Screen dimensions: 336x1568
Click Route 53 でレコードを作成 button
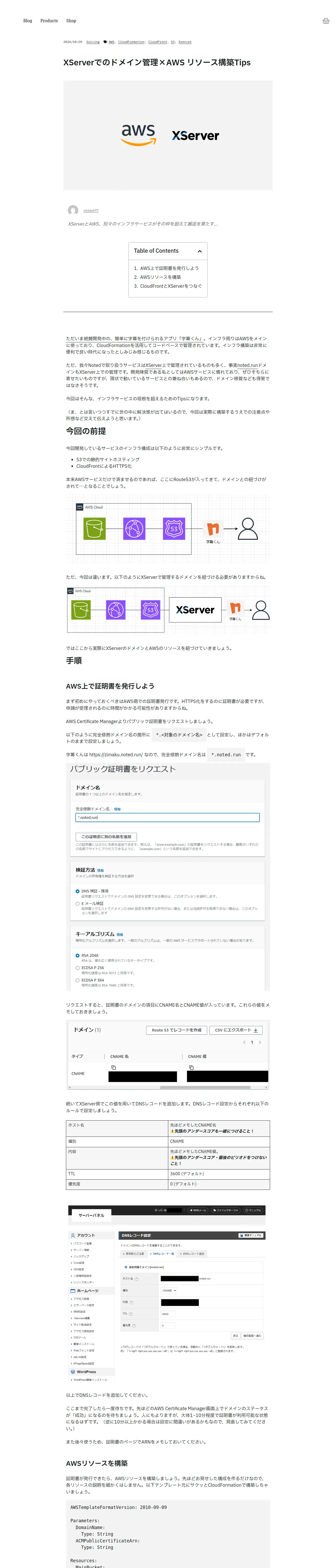click(x=176, y=1030)
